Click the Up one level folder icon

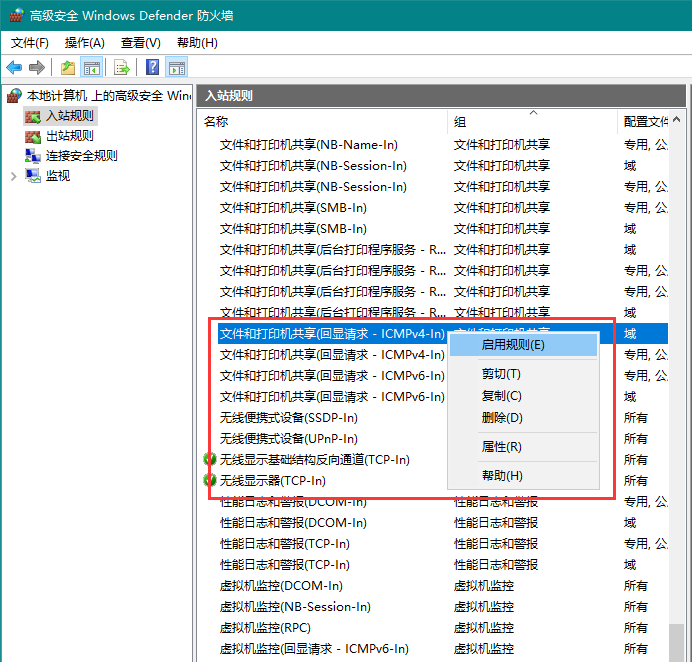[68, 68]
